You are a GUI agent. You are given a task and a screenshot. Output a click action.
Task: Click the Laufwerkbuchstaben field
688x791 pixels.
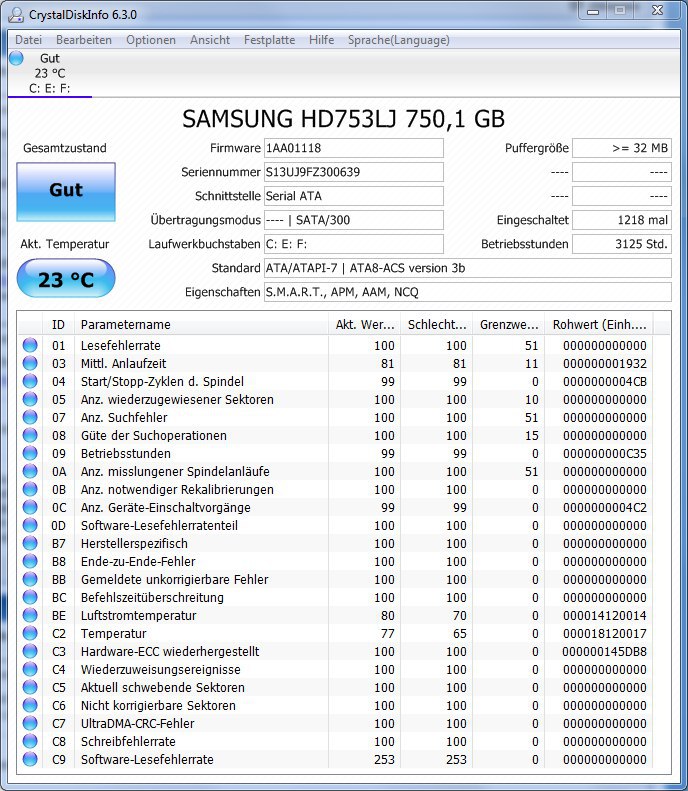tap(354, 244)
